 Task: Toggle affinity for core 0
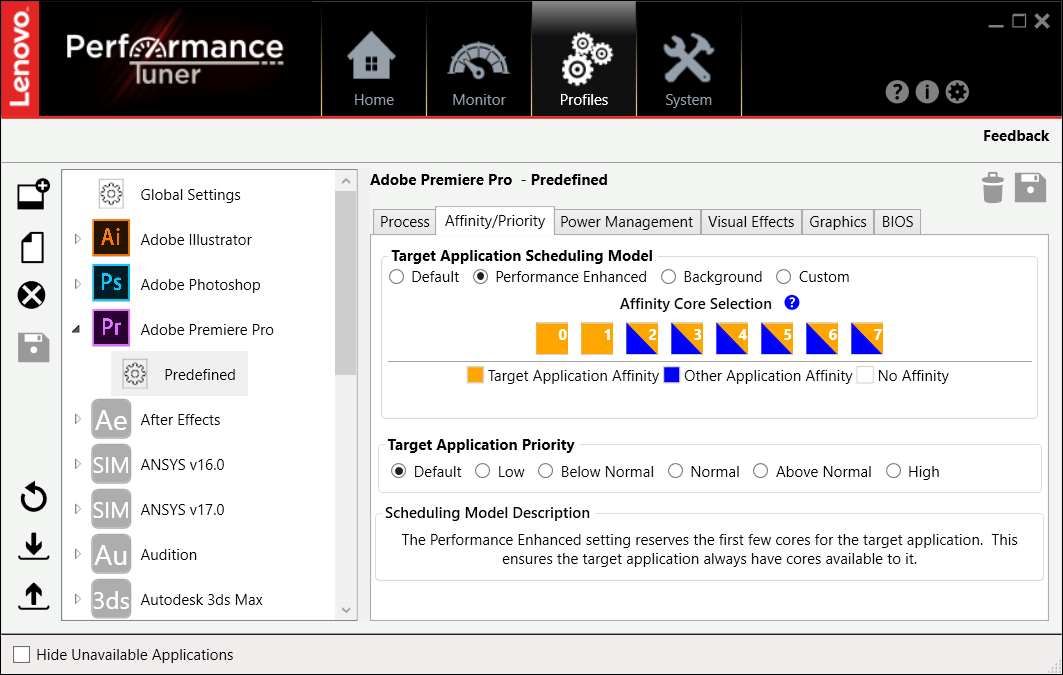click(x=552, y=338)
